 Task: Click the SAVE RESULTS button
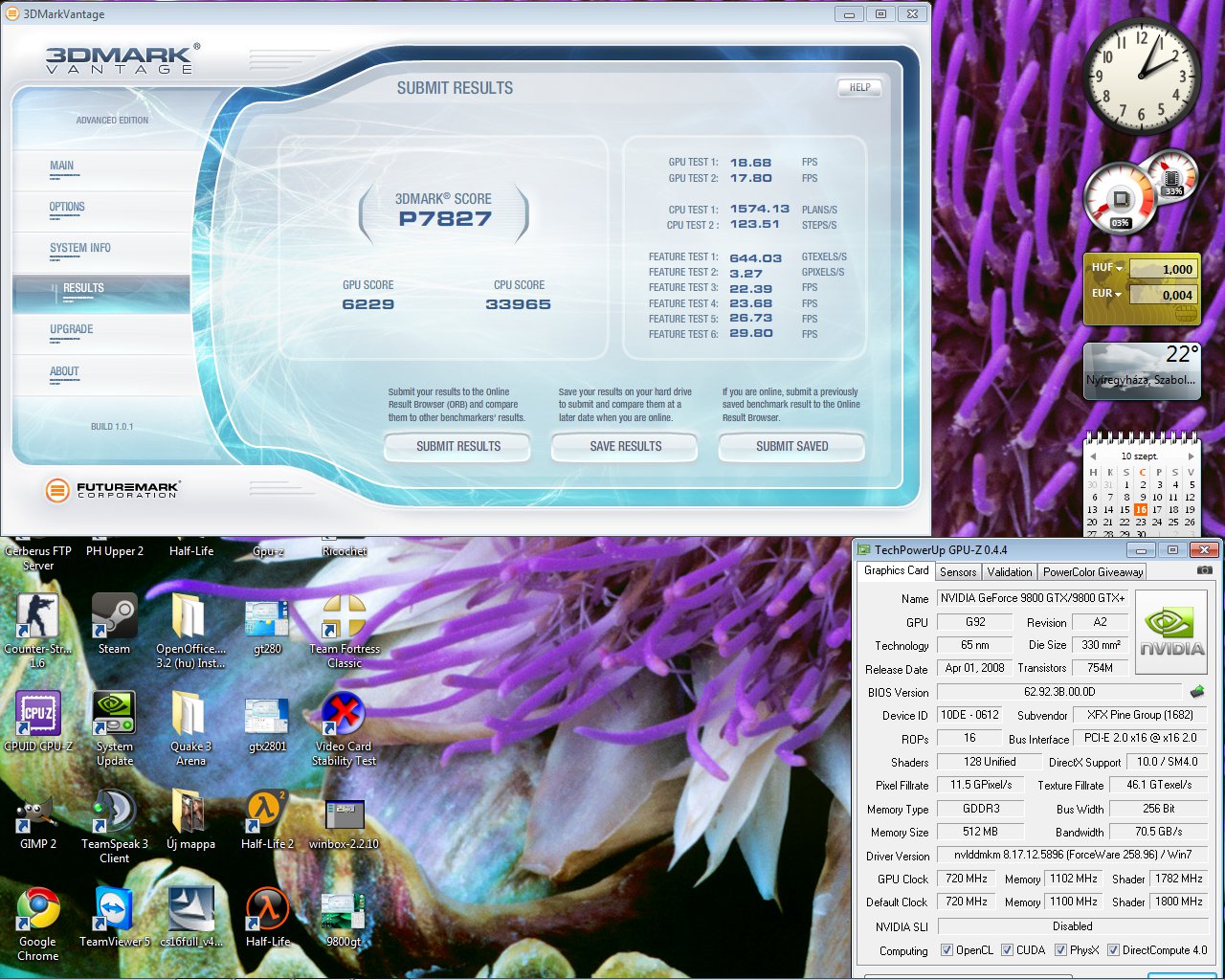point(626,447)
